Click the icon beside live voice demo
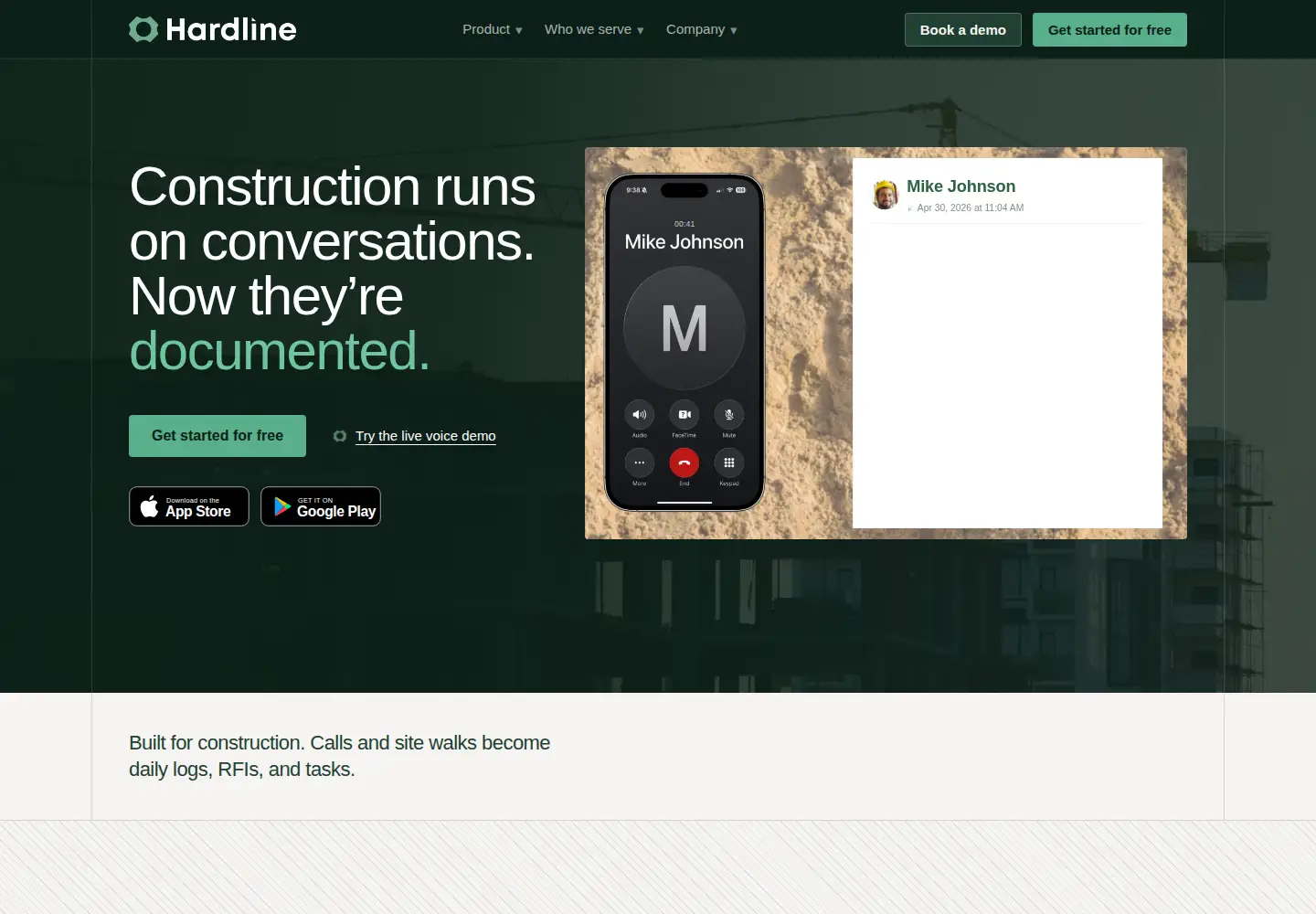1316x914 pixels. click(x=340, y=436)
